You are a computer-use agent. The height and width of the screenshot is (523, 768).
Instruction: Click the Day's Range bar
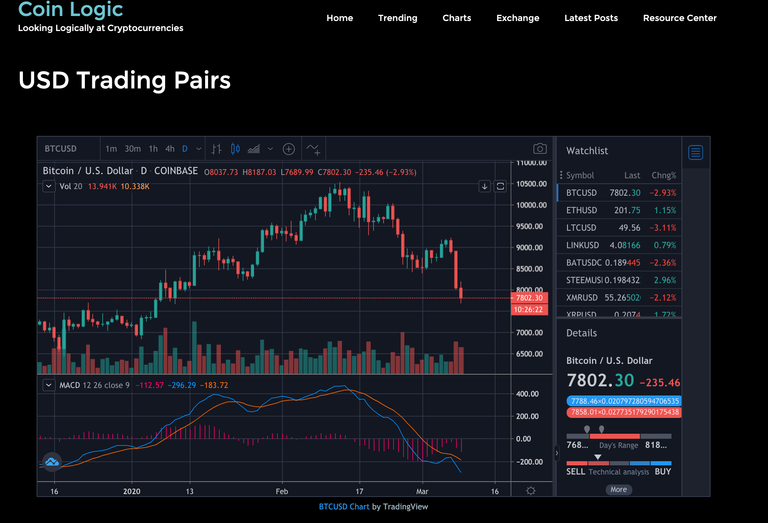[x=619, y=436]
